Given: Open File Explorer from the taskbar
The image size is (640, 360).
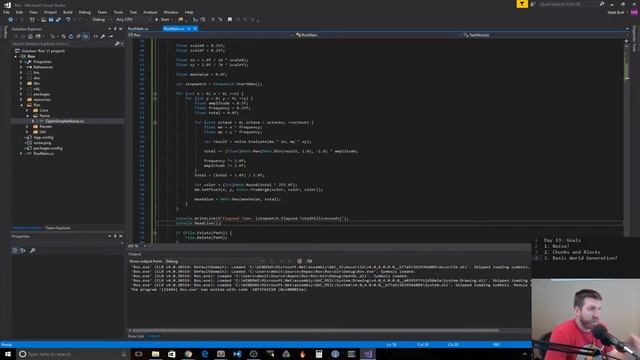Looking at the screenshot, I should [x=156, y=354].
